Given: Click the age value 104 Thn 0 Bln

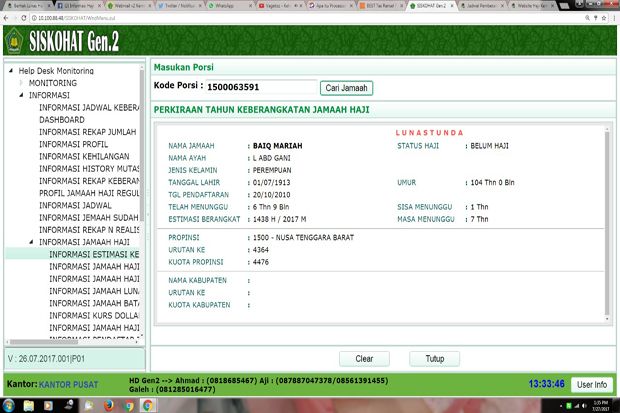Looking at the screenshot, I should (492, 182).
